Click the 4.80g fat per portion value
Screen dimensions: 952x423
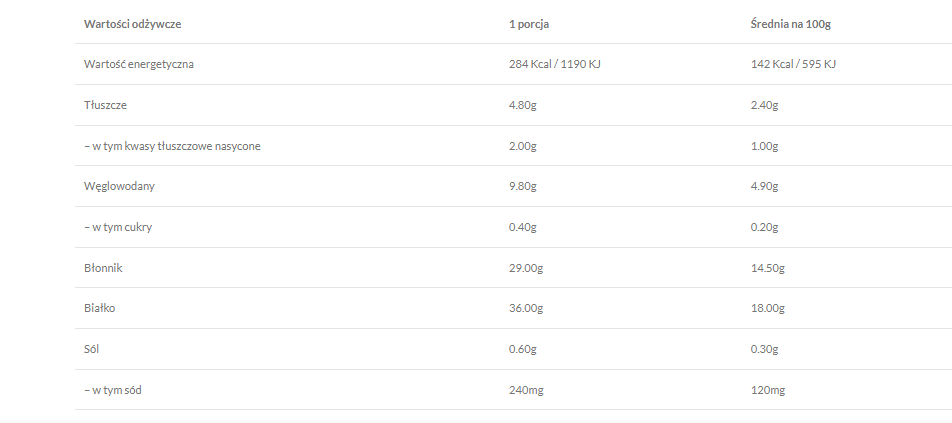point(523,105)
